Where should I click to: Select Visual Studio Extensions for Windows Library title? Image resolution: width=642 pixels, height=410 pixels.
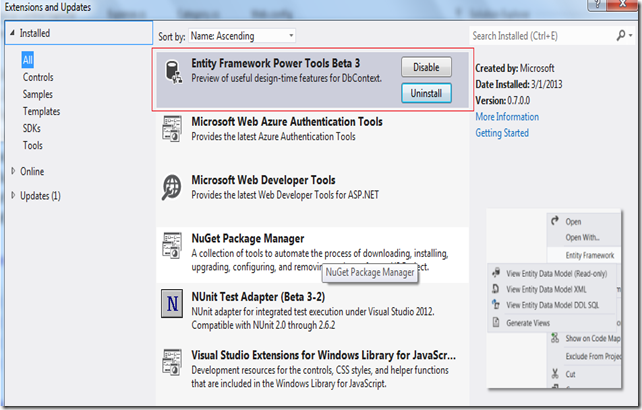tap(323, 355)
